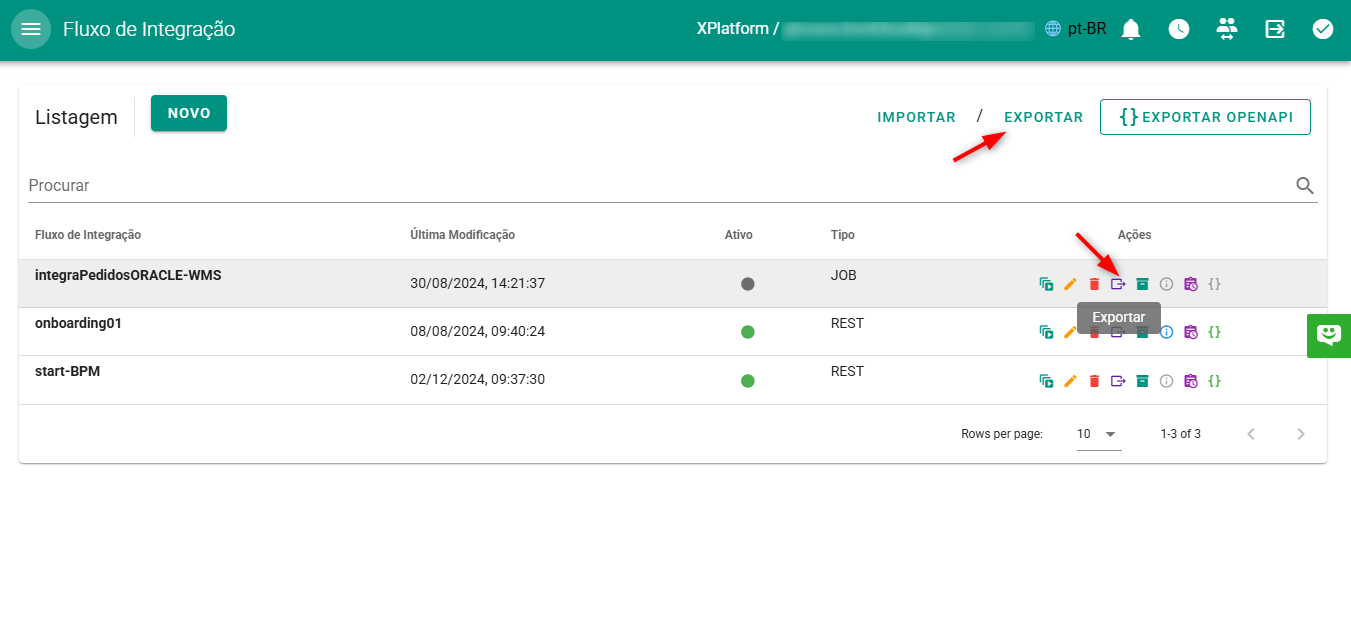The image size is (1351, 627).
Task: Click the Tipo column header
Action: 843,235
